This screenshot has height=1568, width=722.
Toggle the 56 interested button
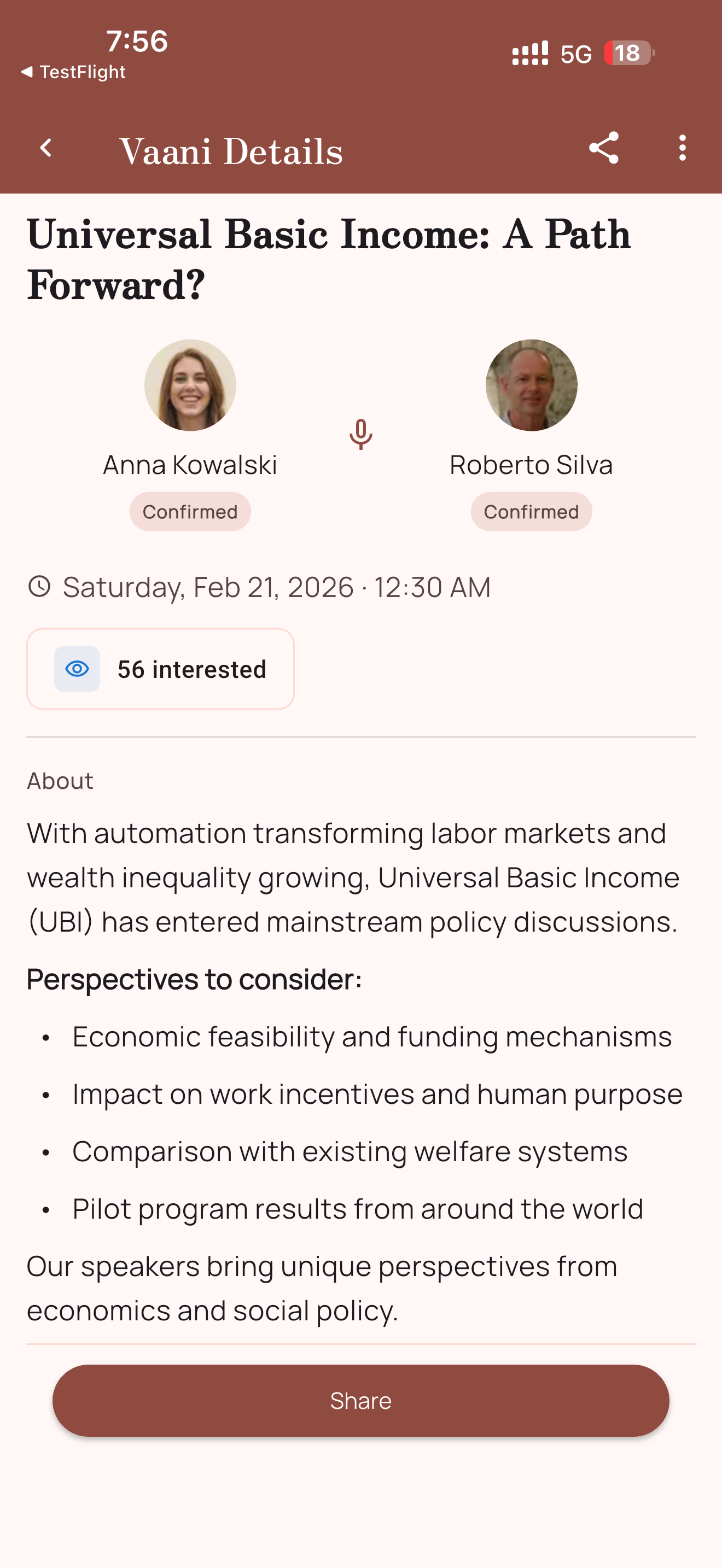pos(161,669)
